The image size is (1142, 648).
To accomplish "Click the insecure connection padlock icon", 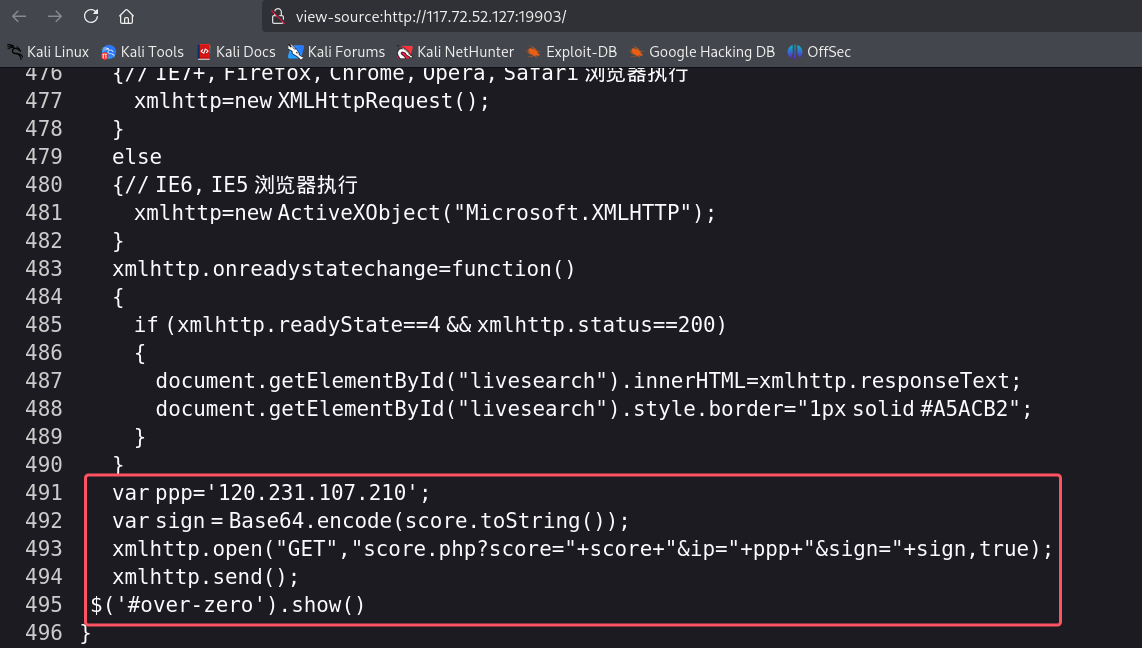I will [x=277, y=17].
